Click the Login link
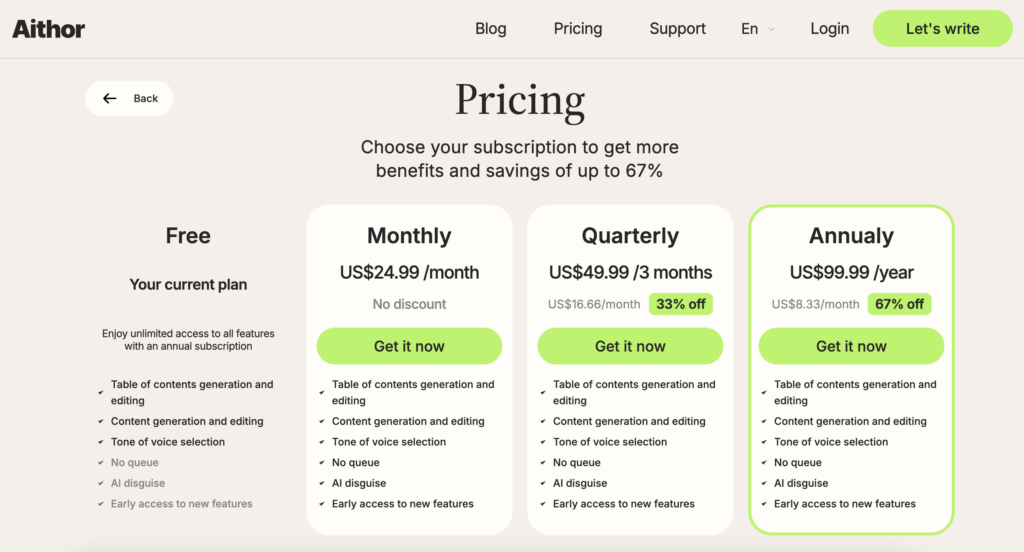 point(829,28)
